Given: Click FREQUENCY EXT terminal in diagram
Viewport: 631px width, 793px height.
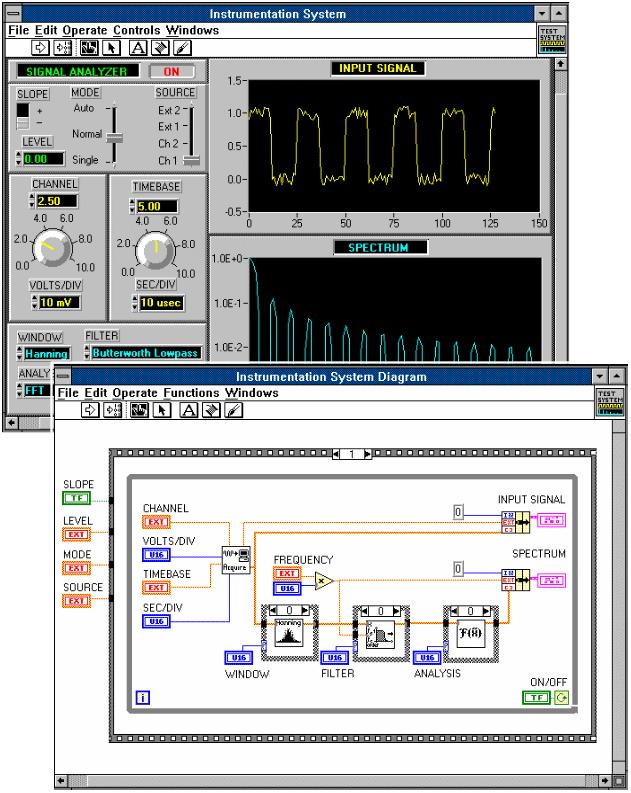Looking at the screenshot, I should 287,574.
